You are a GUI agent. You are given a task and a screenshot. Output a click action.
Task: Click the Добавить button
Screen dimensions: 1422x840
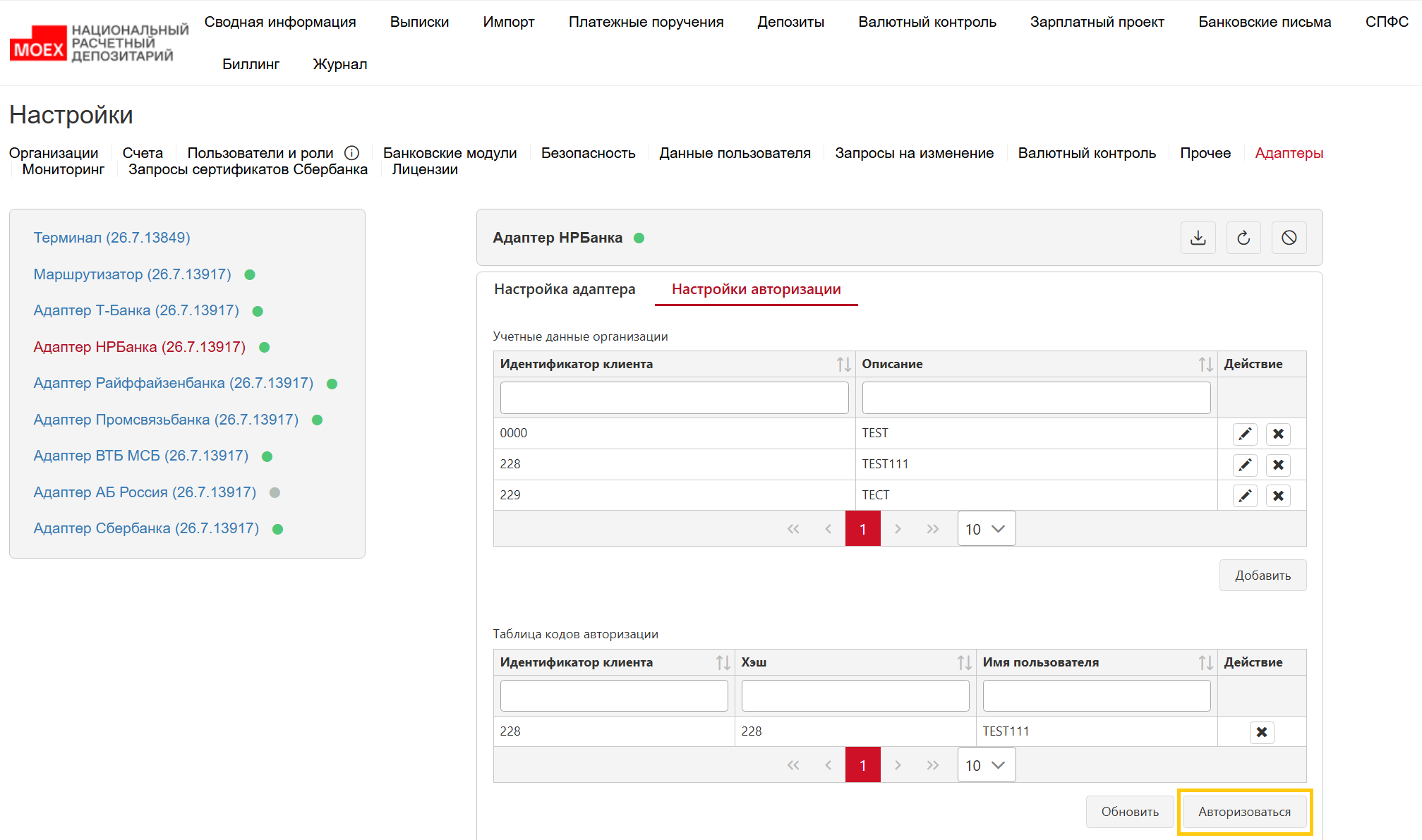tap(1263, 576)
